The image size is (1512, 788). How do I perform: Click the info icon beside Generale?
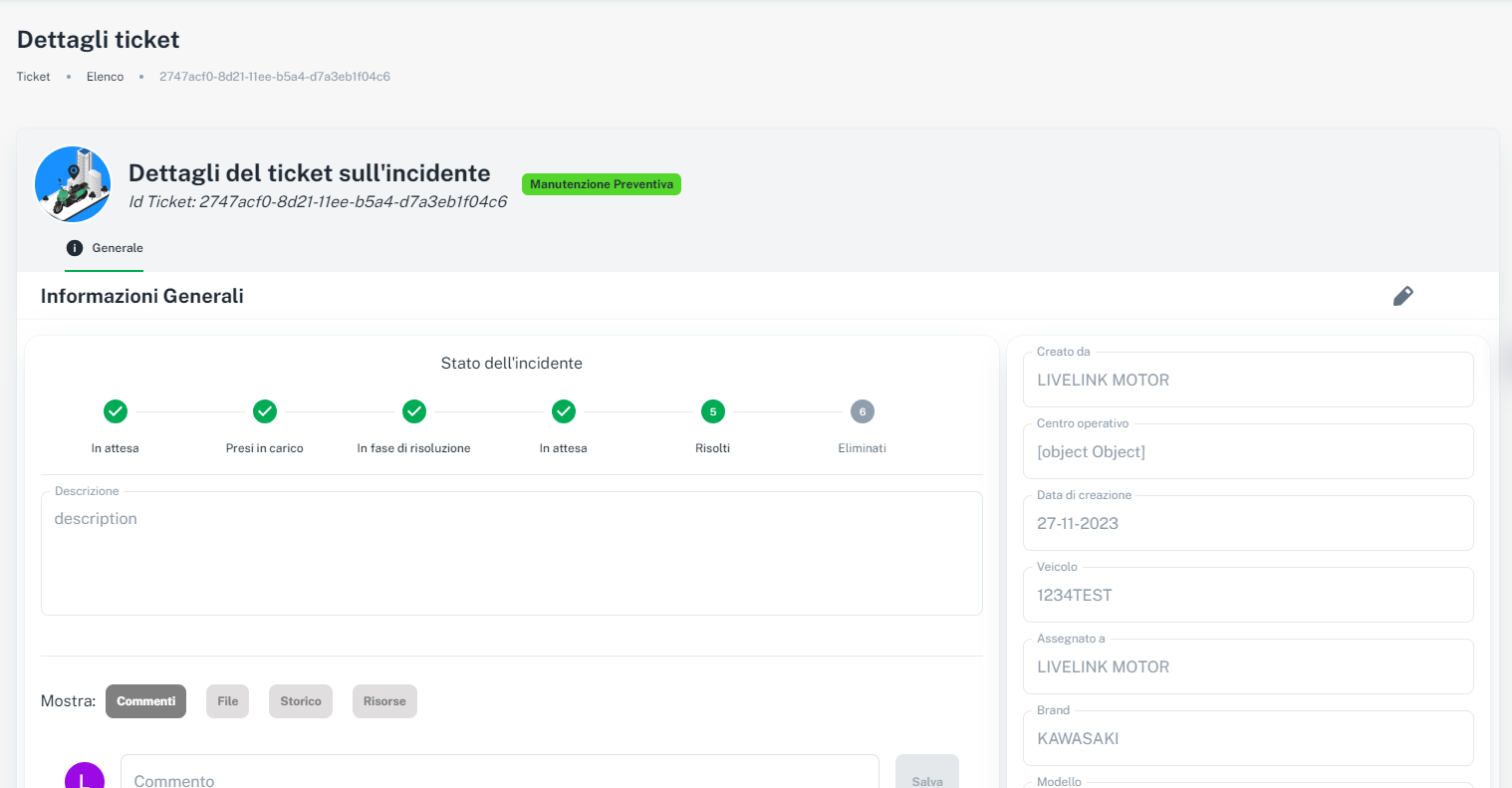[x=75, y=248]
